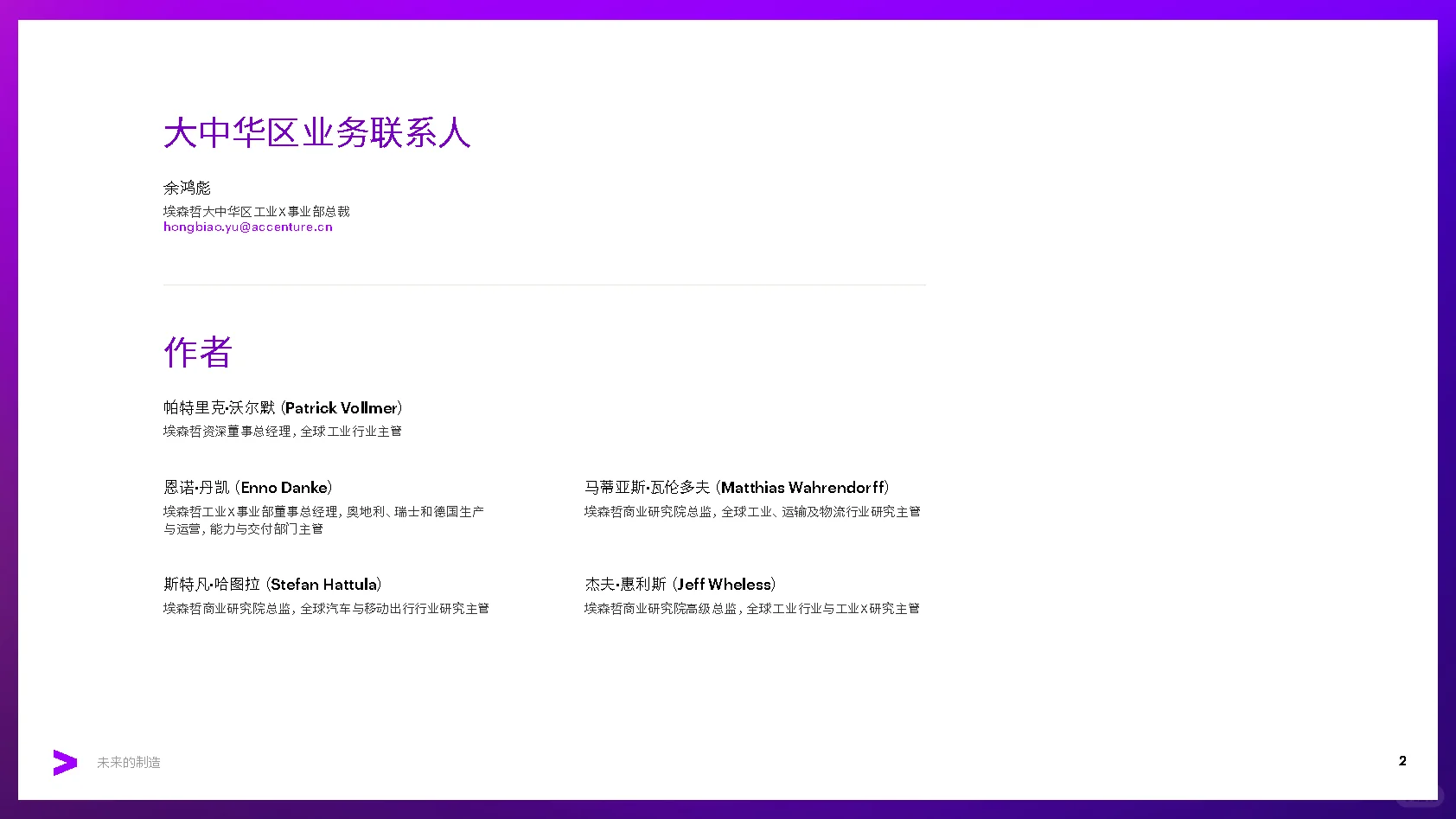Viewport: 1456px width, 819px height.
Task: Select Stefan Hattula's role description
Action: coord(325,608)
